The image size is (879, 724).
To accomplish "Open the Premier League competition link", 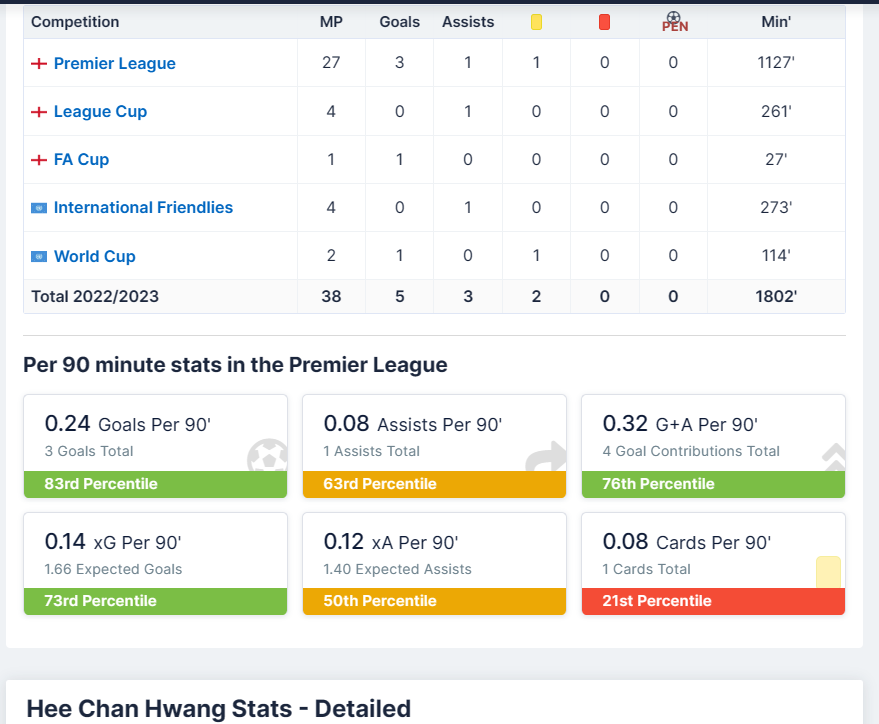I will pos(114,64).
